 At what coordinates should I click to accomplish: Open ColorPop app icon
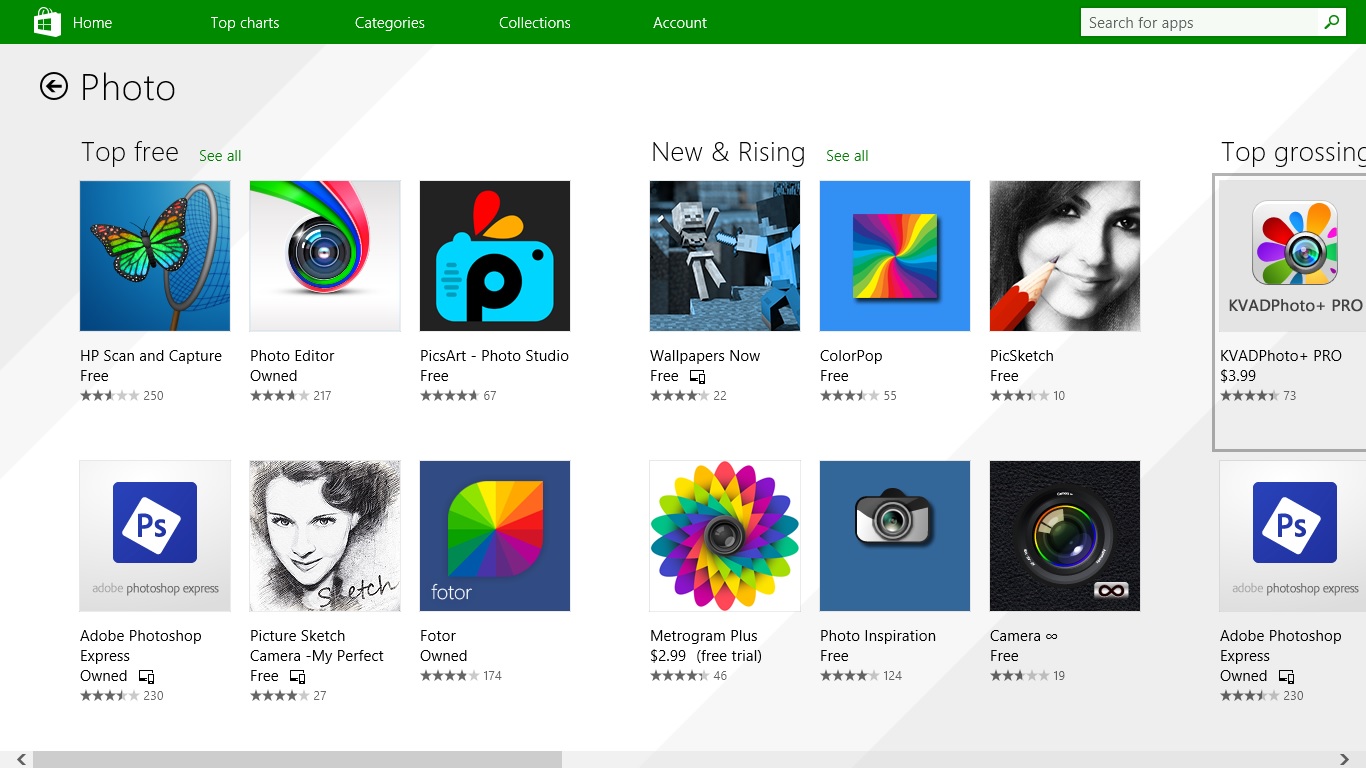point(895,256)
